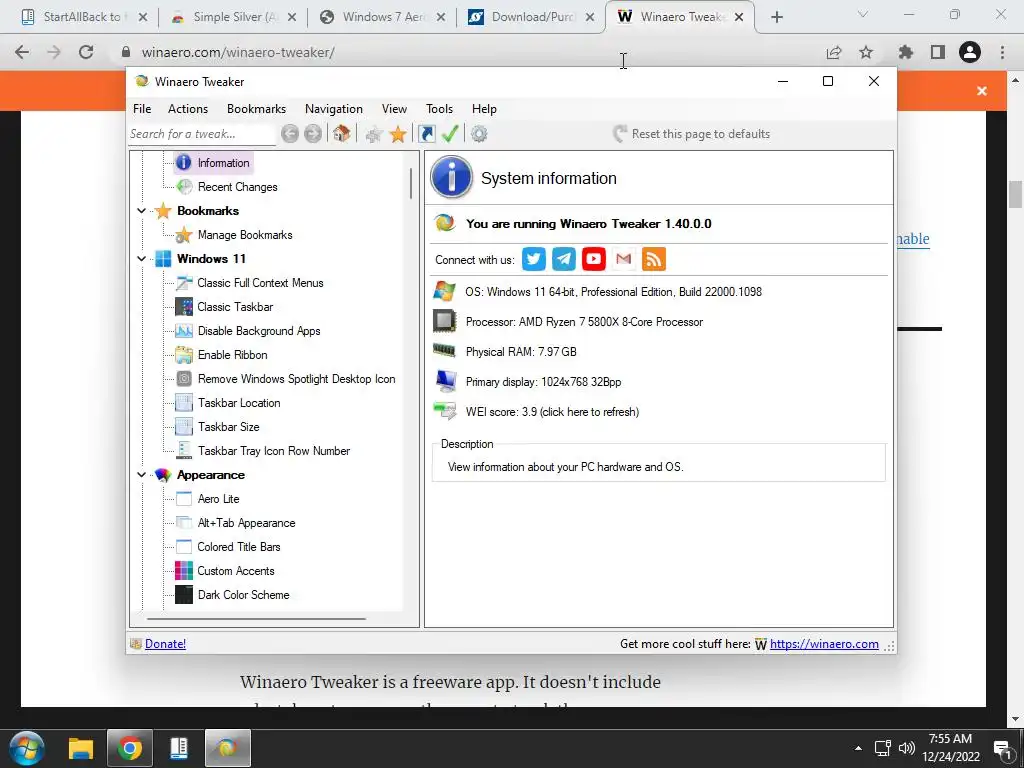Select Colored Title Bars in the tree
This screenshot has width=1024, height=768.
238,547
